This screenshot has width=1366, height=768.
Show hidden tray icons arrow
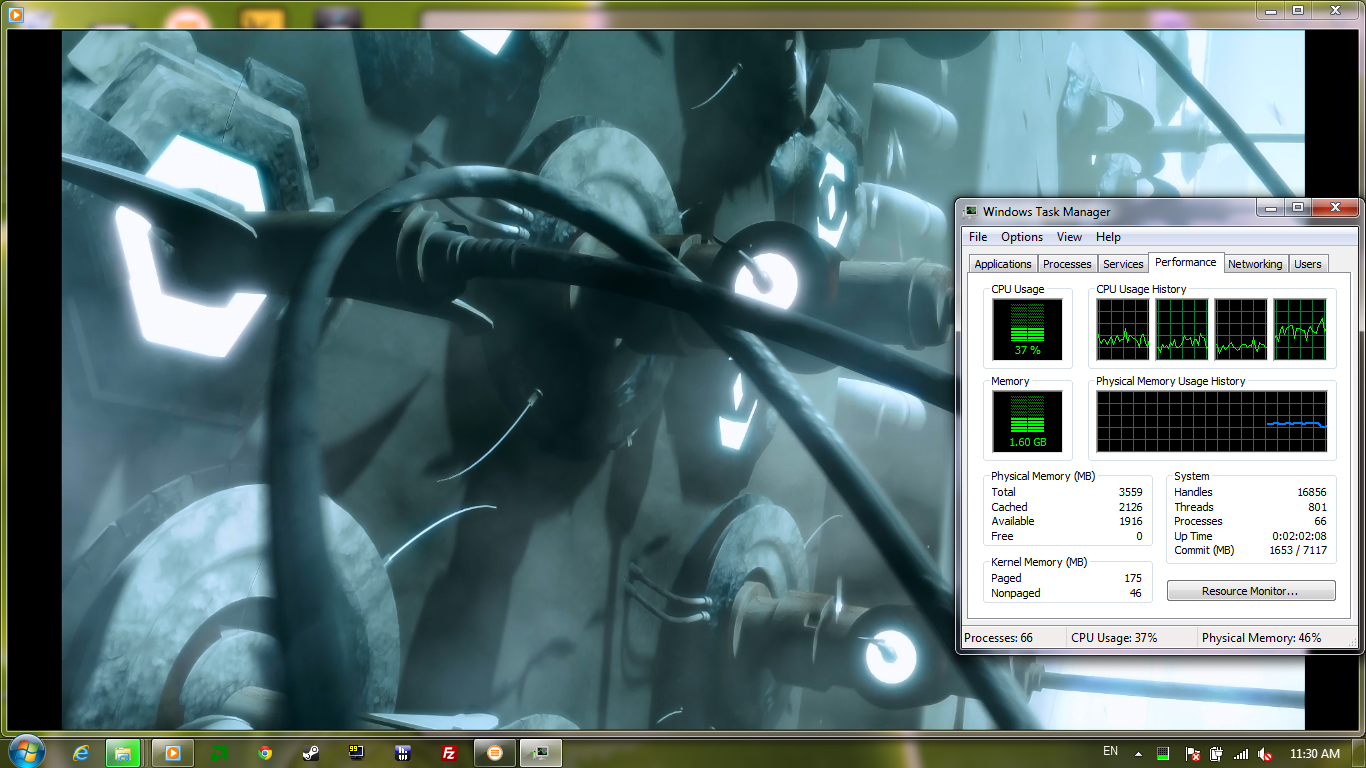click(x=1138, y=753)
